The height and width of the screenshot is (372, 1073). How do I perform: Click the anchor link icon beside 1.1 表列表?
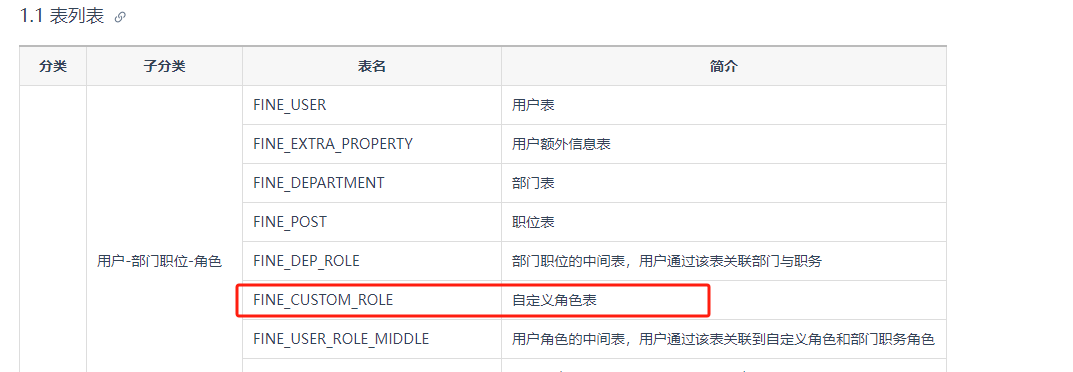point(120,18)
